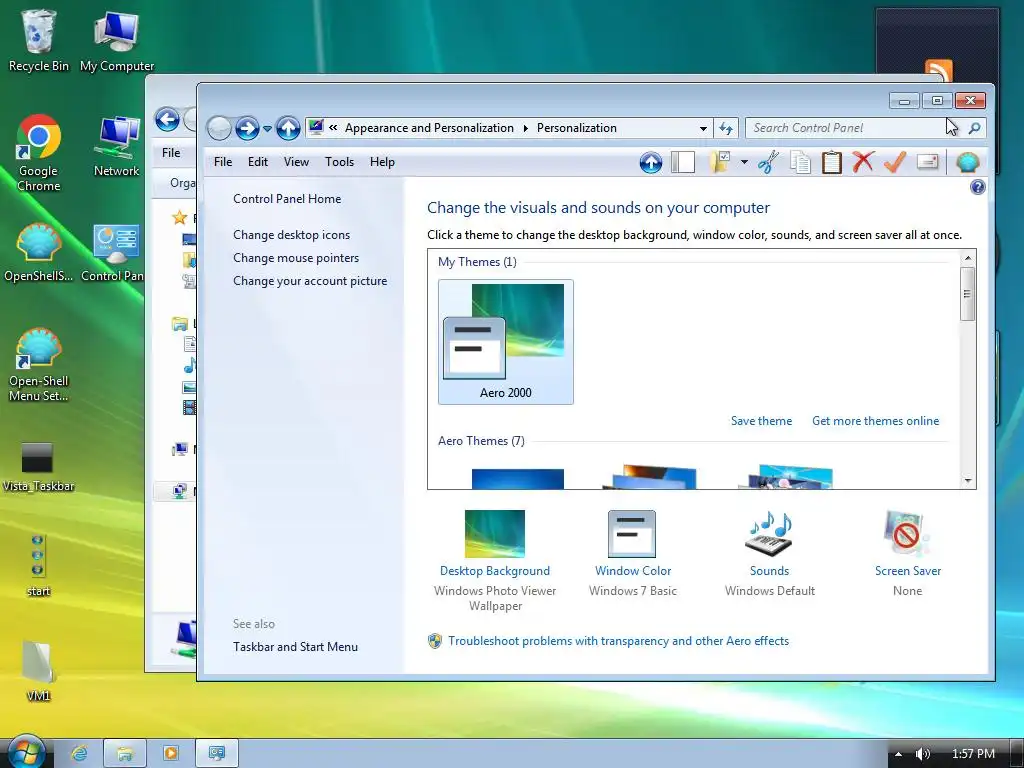This screenshot has height=768, width=1024.
Task: Click inside the Search Control Panel field
Action: pyautogui.click(x=856, y=128)
